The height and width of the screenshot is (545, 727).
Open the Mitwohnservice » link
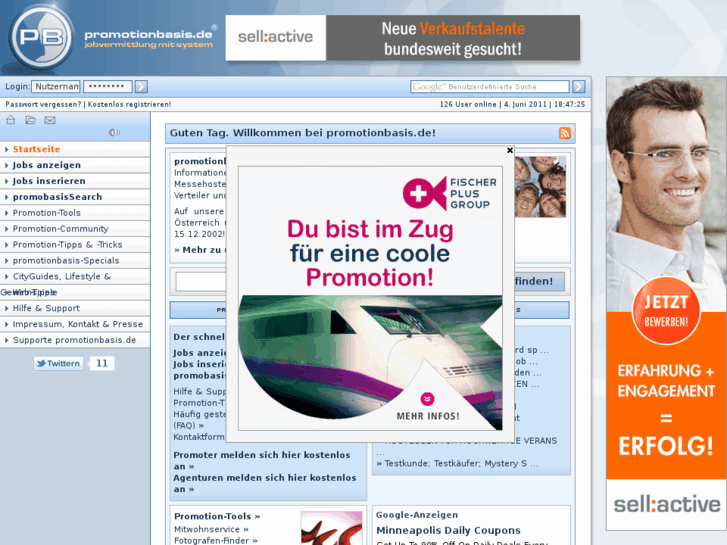[x=211, y=529]
